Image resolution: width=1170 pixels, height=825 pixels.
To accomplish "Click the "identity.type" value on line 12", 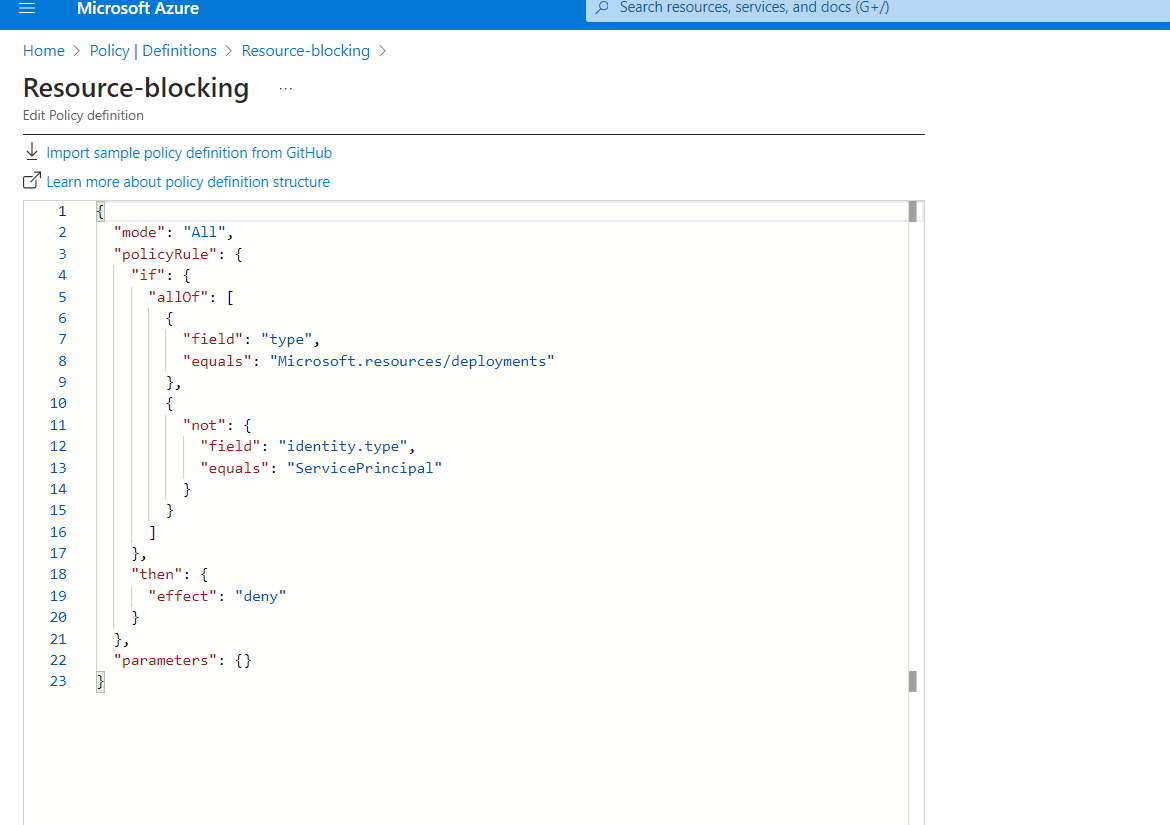I will coord(342,446).
